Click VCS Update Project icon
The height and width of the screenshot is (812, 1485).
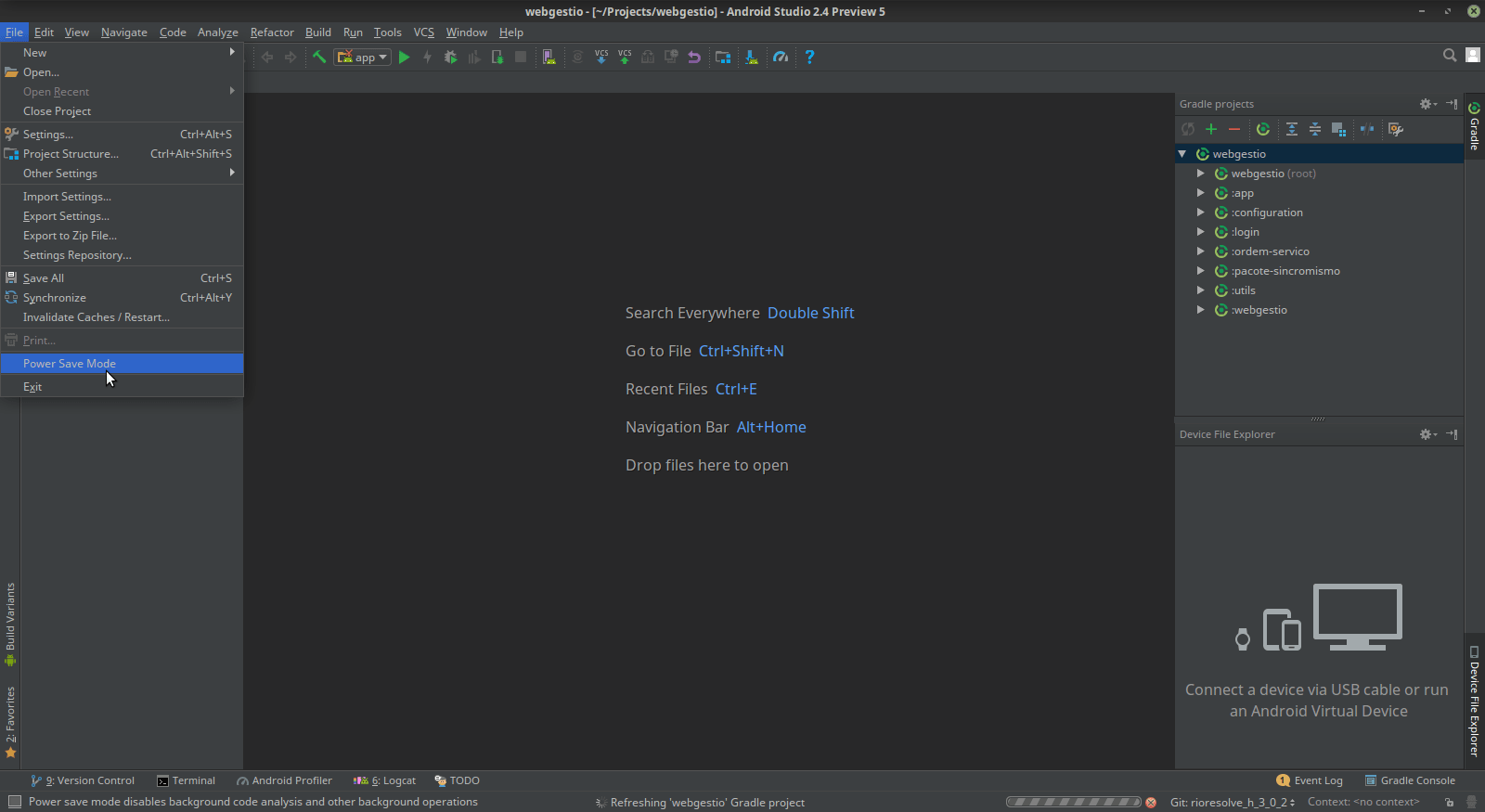[x=601, y=57]
